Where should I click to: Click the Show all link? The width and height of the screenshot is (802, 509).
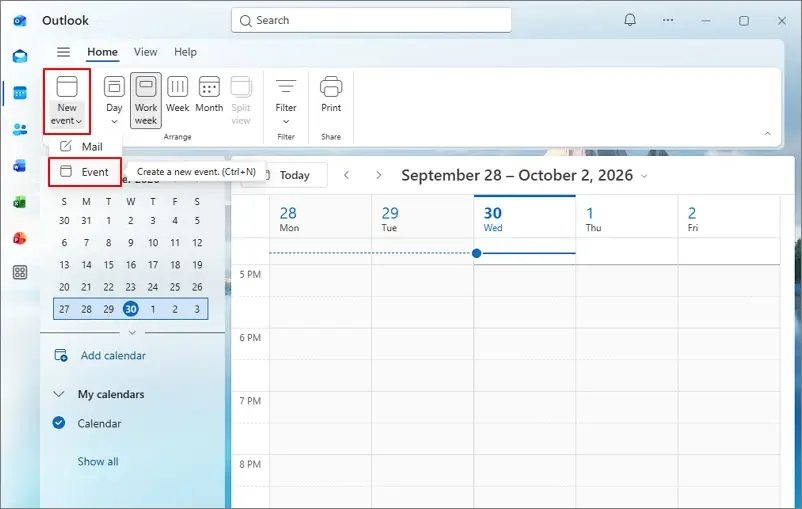tap(98, 461)
